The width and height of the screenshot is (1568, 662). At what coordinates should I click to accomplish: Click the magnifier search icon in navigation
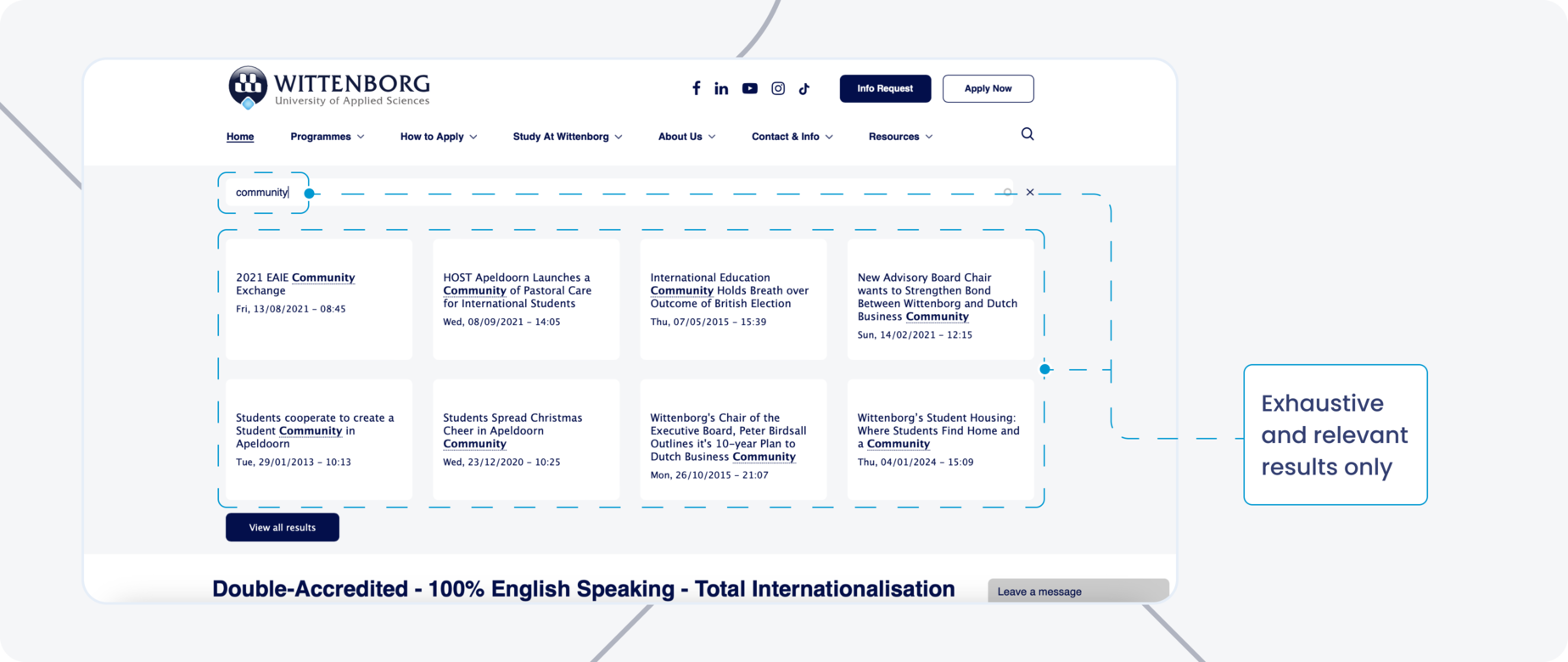click(x=1028, y=134)
